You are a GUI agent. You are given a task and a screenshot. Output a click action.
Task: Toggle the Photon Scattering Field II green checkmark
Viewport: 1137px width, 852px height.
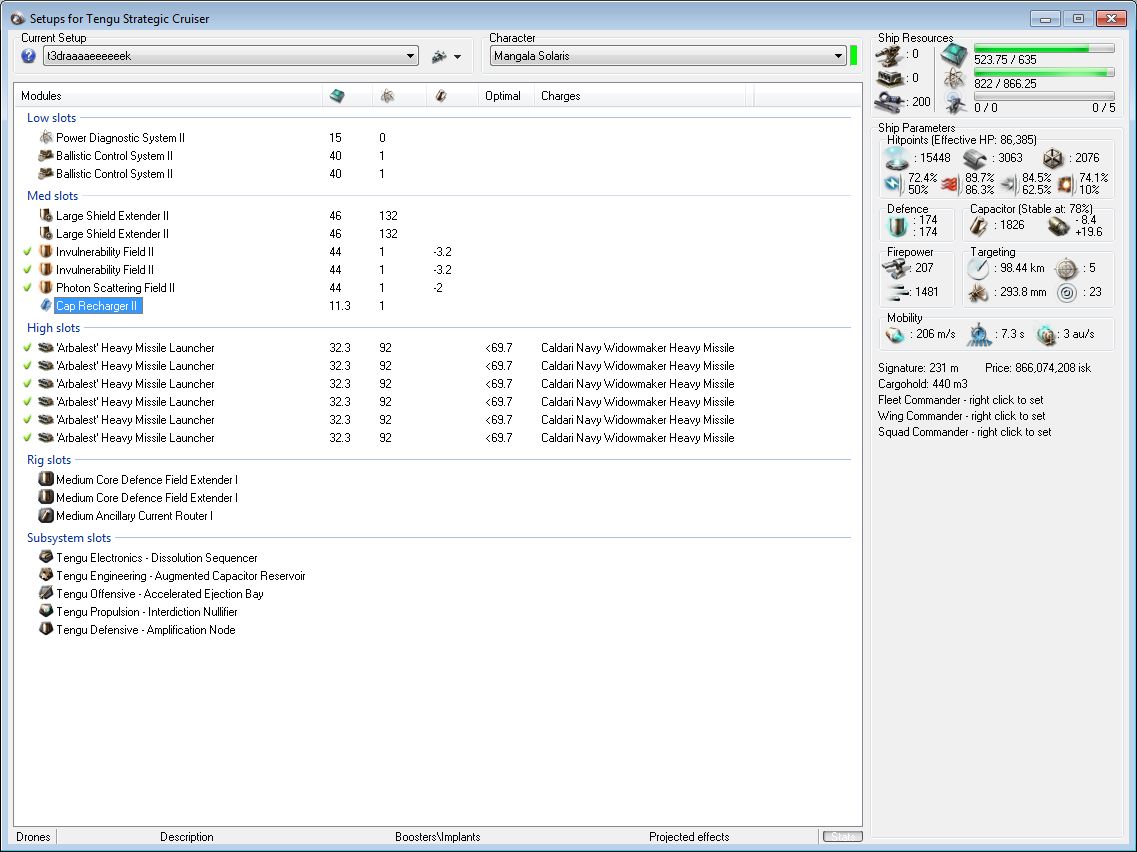click(27, 288)
